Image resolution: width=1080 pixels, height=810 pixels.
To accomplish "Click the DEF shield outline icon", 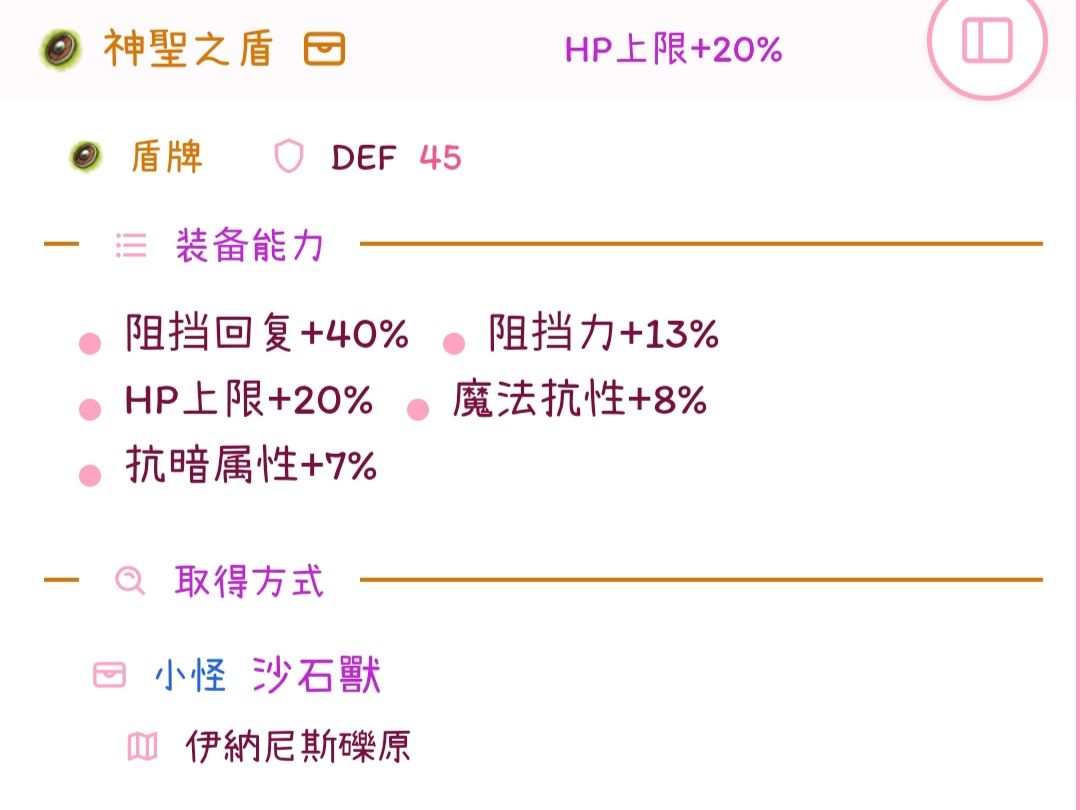I will [288, 157].
